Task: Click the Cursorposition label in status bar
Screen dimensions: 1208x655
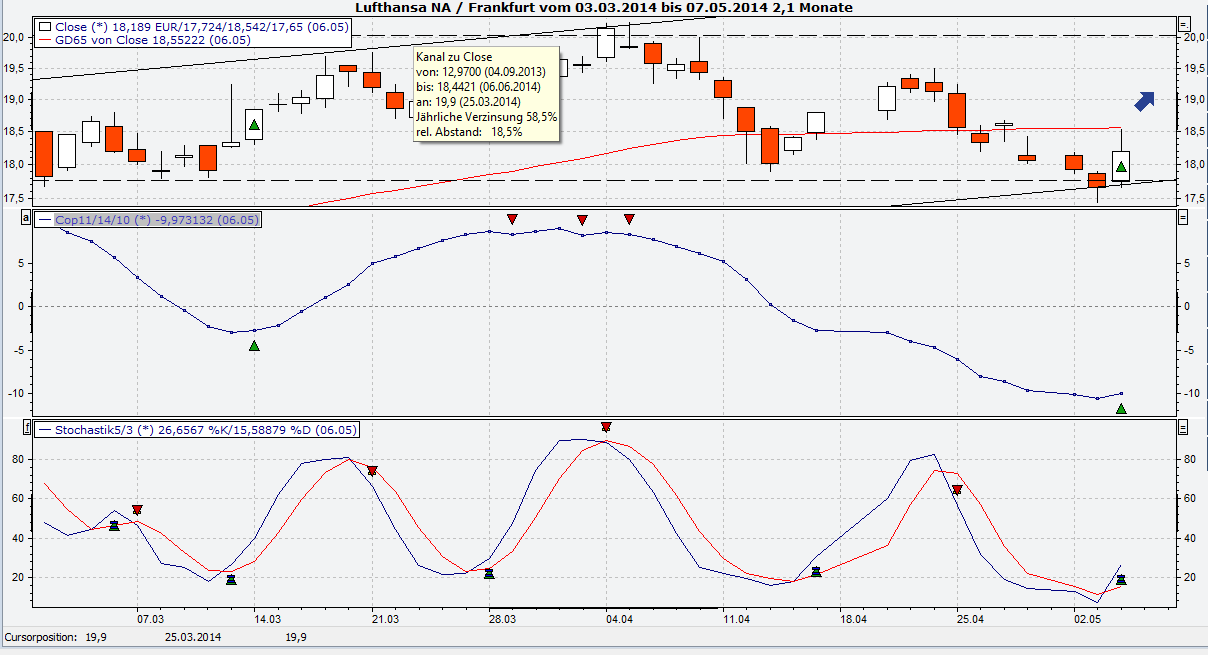Action: coord(39,636)
